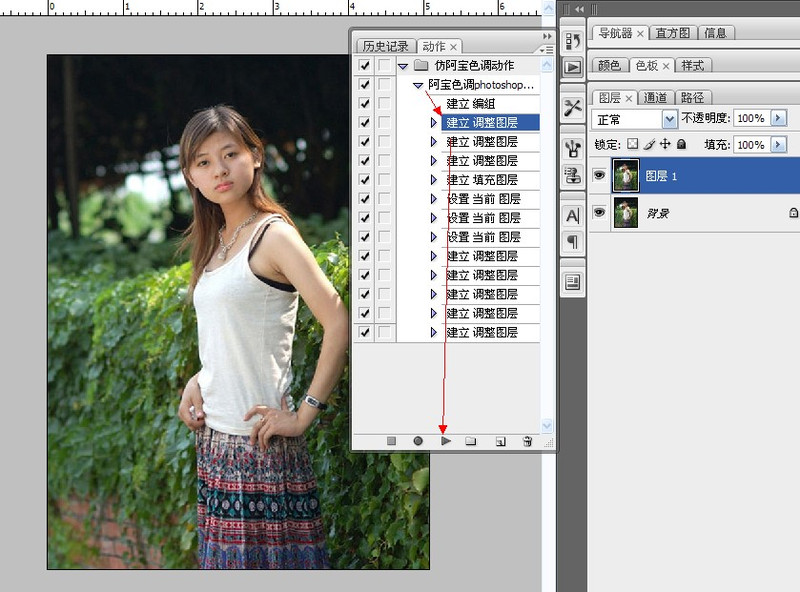Play the selected action step
Screen dimensions: 800x592
click(x=445, y=441)
